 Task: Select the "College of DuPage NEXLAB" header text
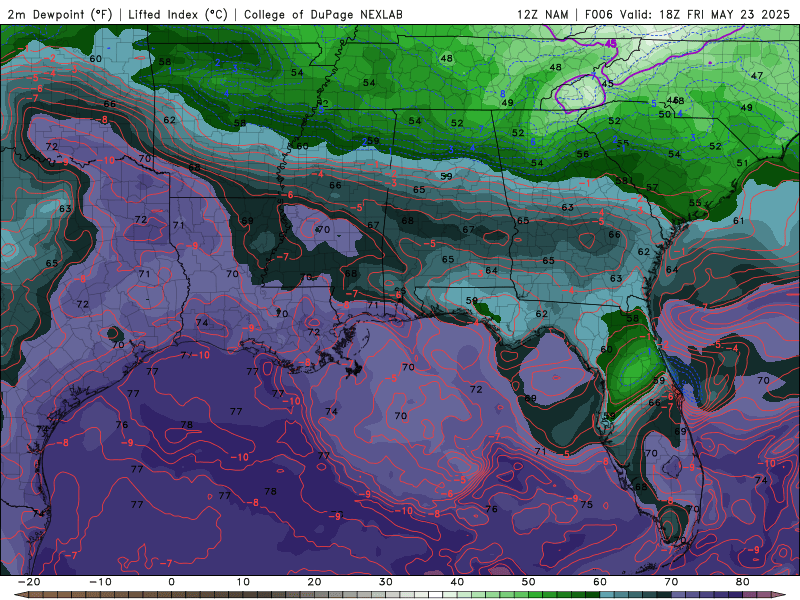click(x=323, y=15)
